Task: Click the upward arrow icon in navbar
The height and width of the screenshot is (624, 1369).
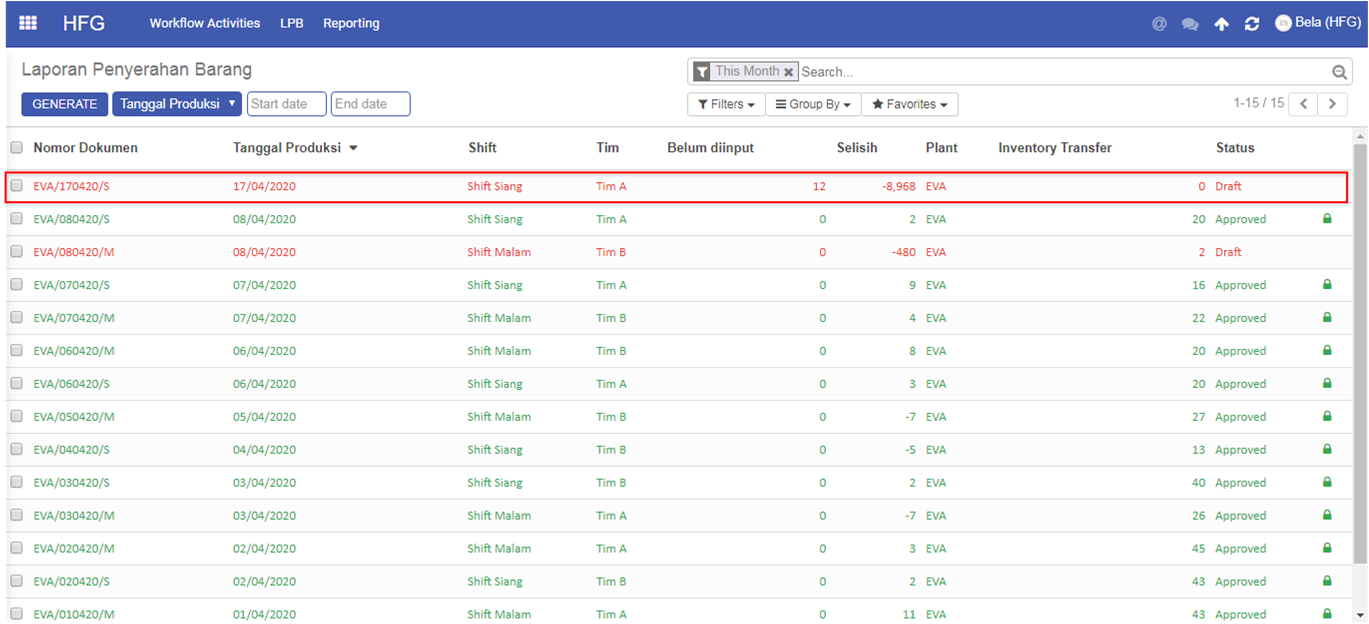Action: pos(1221,24)
